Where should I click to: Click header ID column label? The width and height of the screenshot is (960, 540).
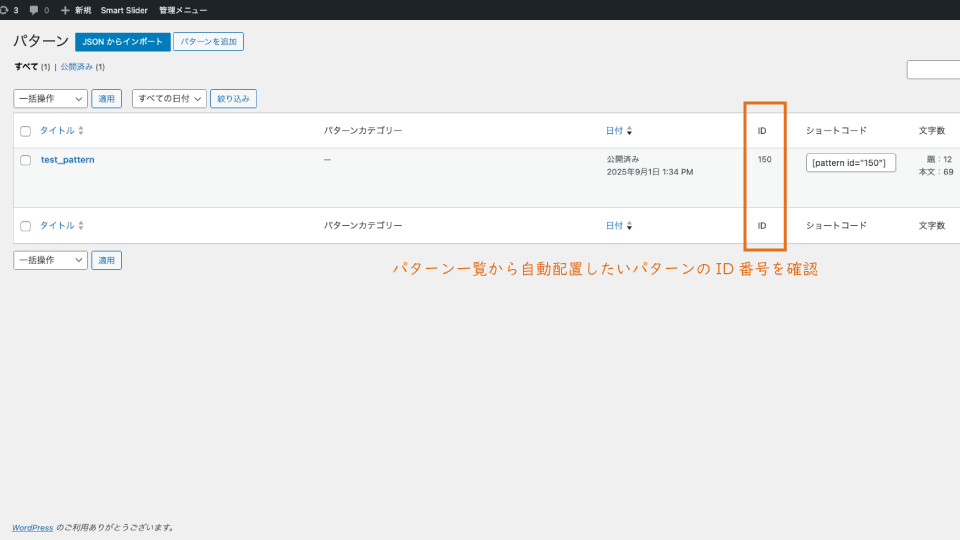click(762, 130)
